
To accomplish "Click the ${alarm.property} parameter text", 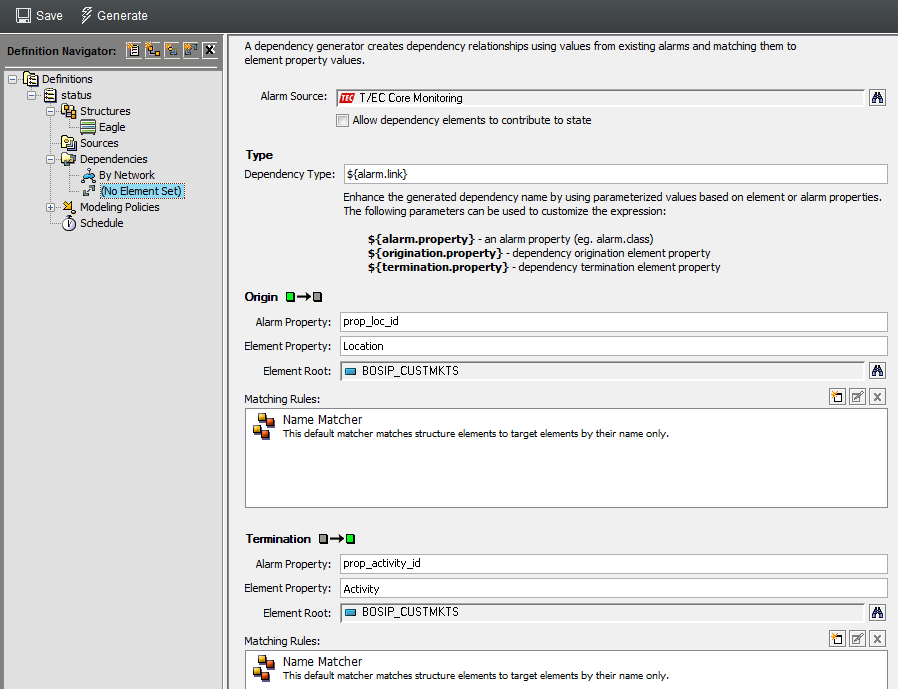I will (421, 239).
